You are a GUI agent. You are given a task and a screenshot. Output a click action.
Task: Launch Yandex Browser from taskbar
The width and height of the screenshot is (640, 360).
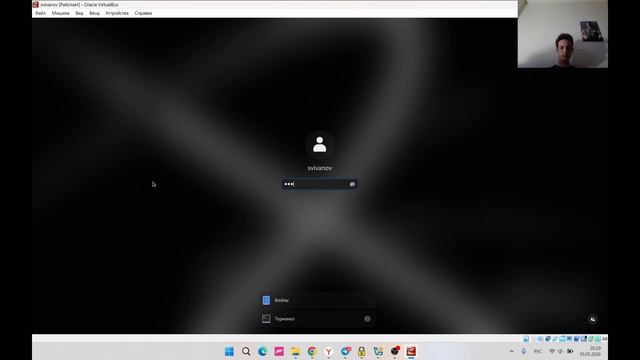click(x=329, y=351)
